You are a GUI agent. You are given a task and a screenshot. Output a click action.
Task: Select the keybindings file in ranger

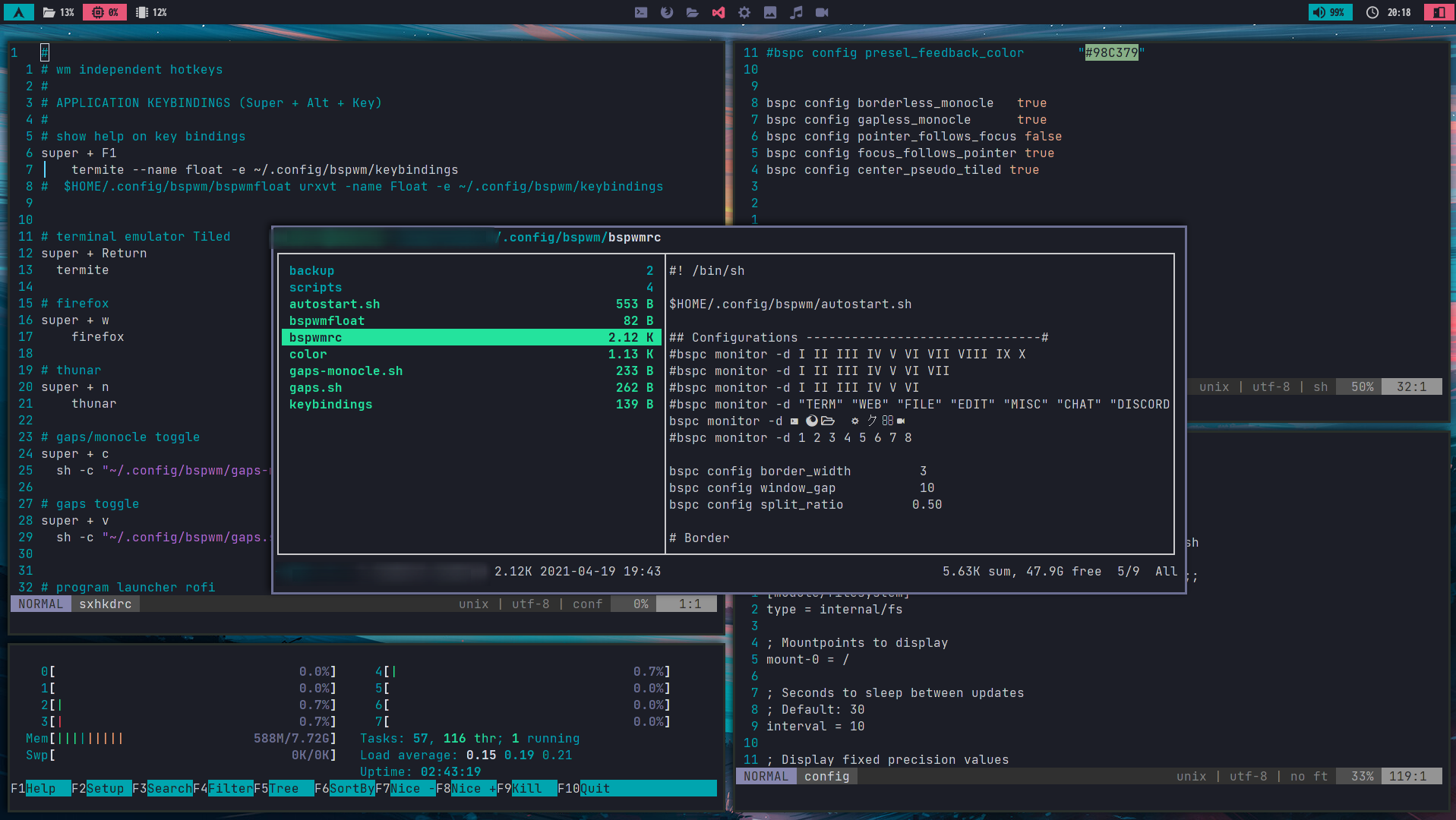coord(471,405)
